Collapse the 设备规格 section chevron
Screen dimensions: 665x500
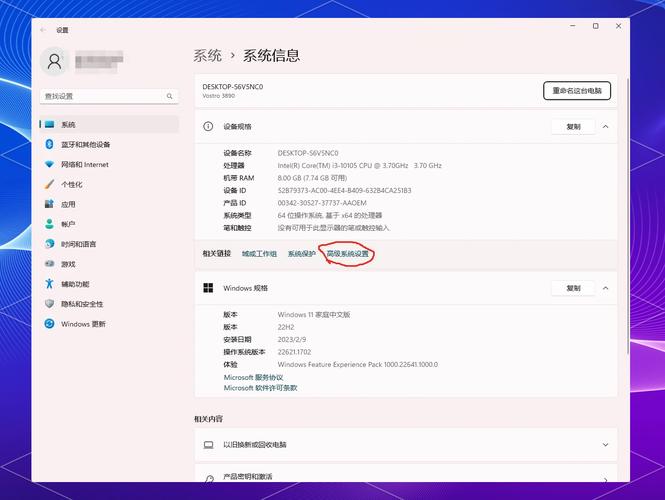coord(606,126)
